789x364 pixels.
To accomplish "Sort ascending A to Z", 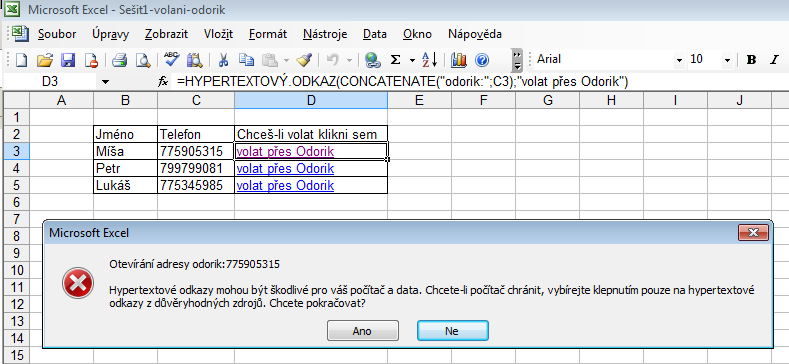I will click(x=429, y=60).
